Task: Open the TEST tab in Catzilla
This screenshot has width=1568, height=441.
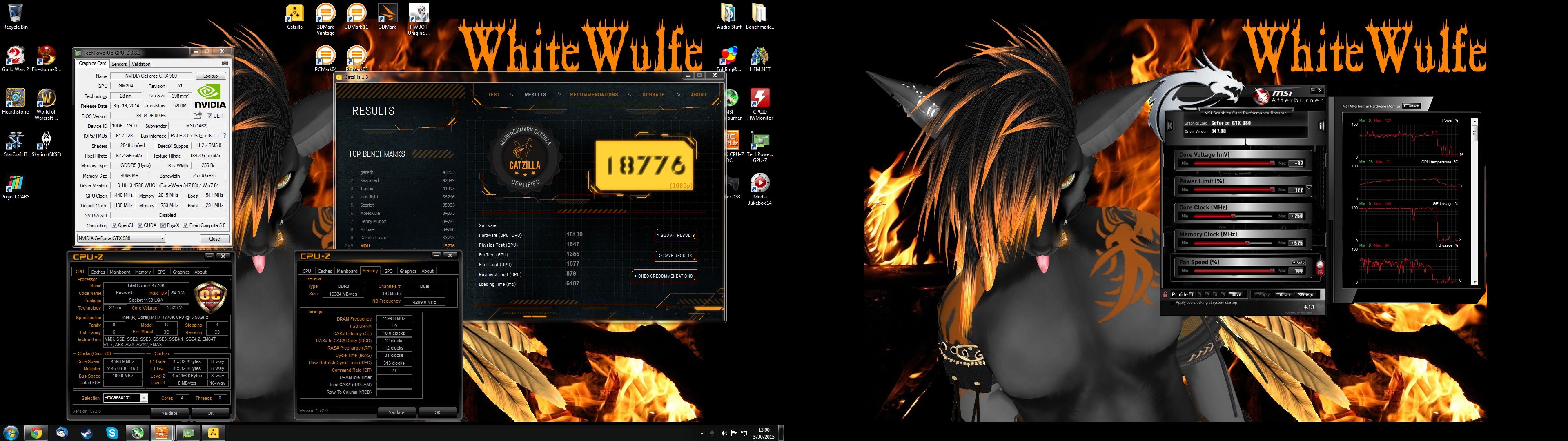Action: [x=494, y=94]
